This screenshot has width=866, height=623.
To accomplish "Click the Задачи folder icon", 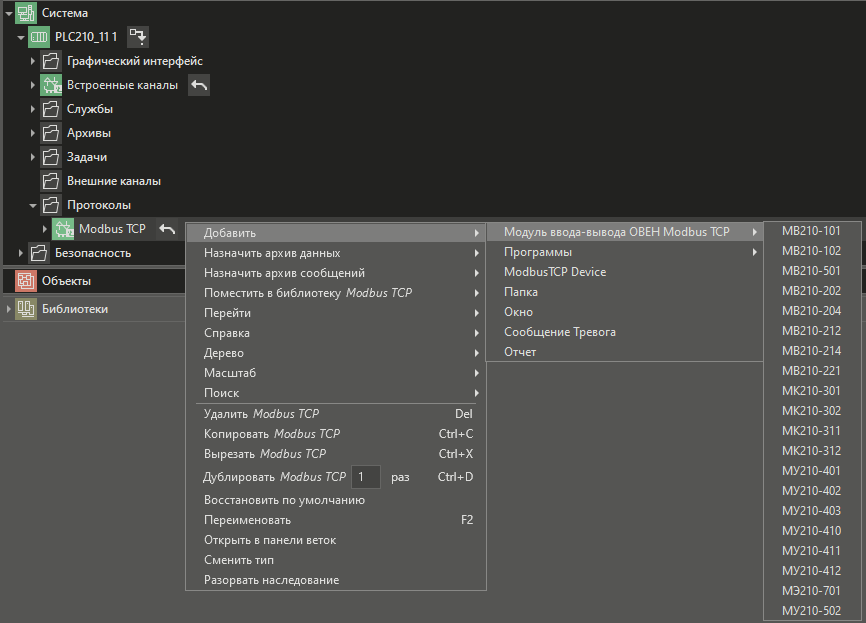I will click(51, 157).
